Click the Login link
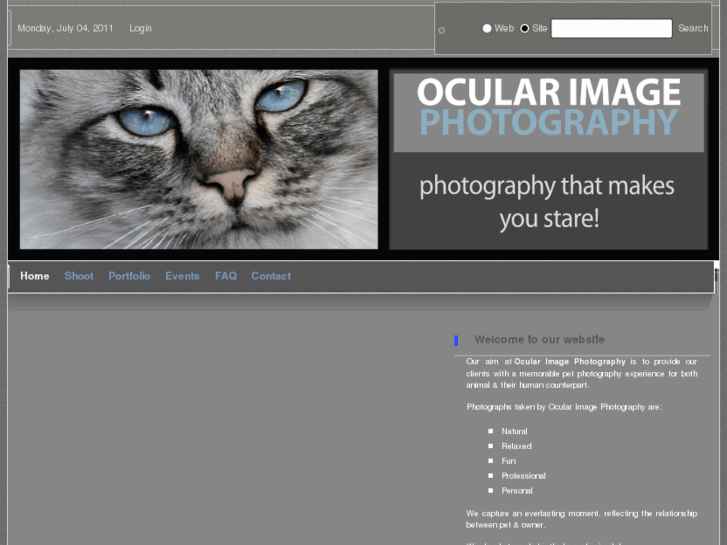The height and width of the screenshot is (545, 727). pos(140,28)
